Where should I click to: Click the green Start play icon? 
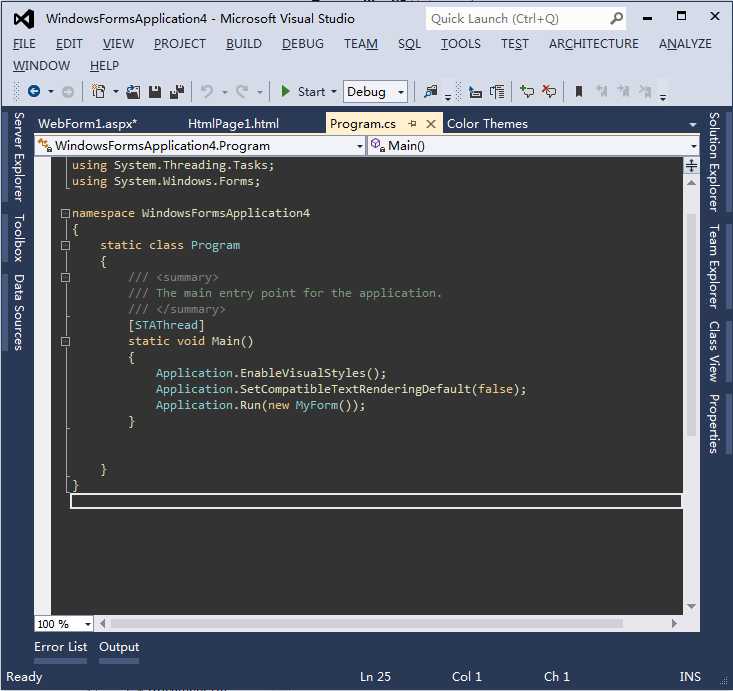coord(285,91)
